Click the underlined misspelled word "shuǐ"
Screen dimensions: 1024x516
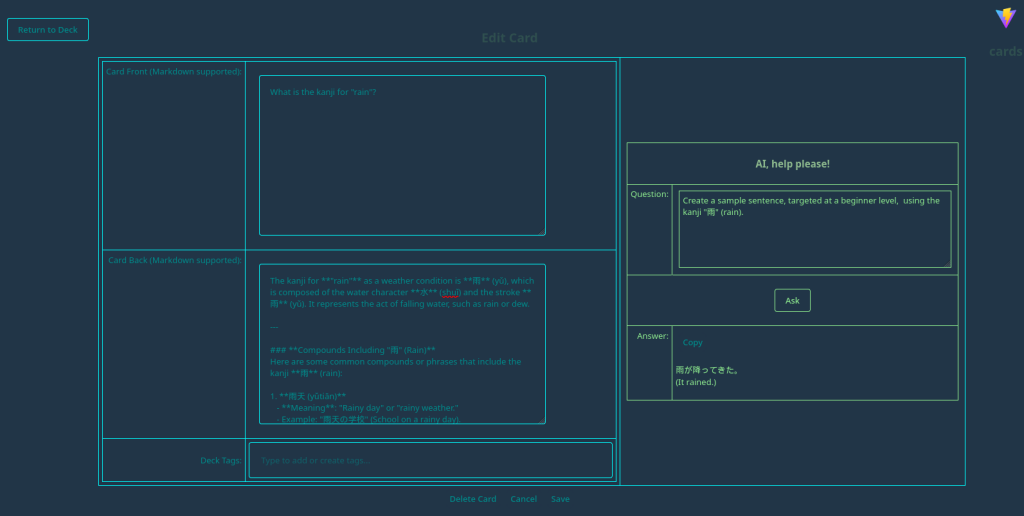click(450, 293)
